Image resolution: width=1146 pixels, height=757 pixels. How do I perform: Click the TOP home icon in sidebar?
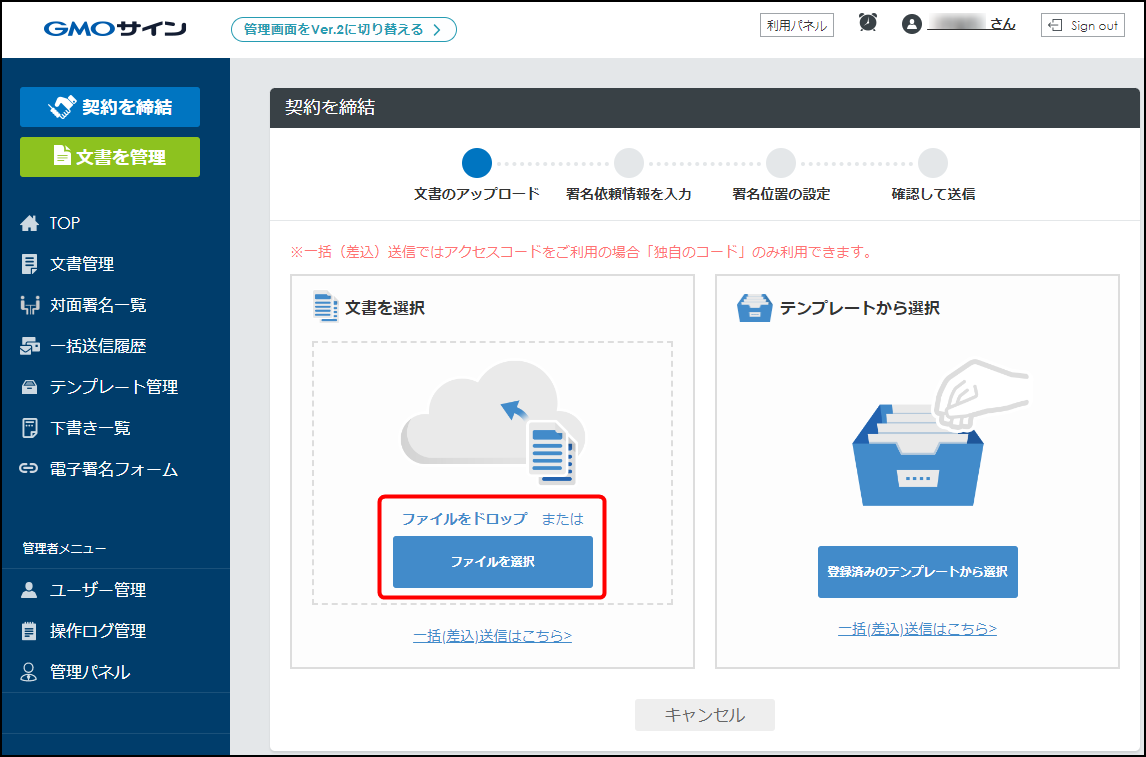(29, 223)
